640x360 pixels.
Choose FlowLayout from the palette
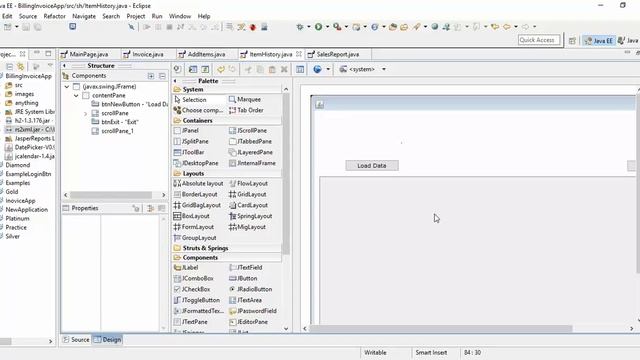249,184
